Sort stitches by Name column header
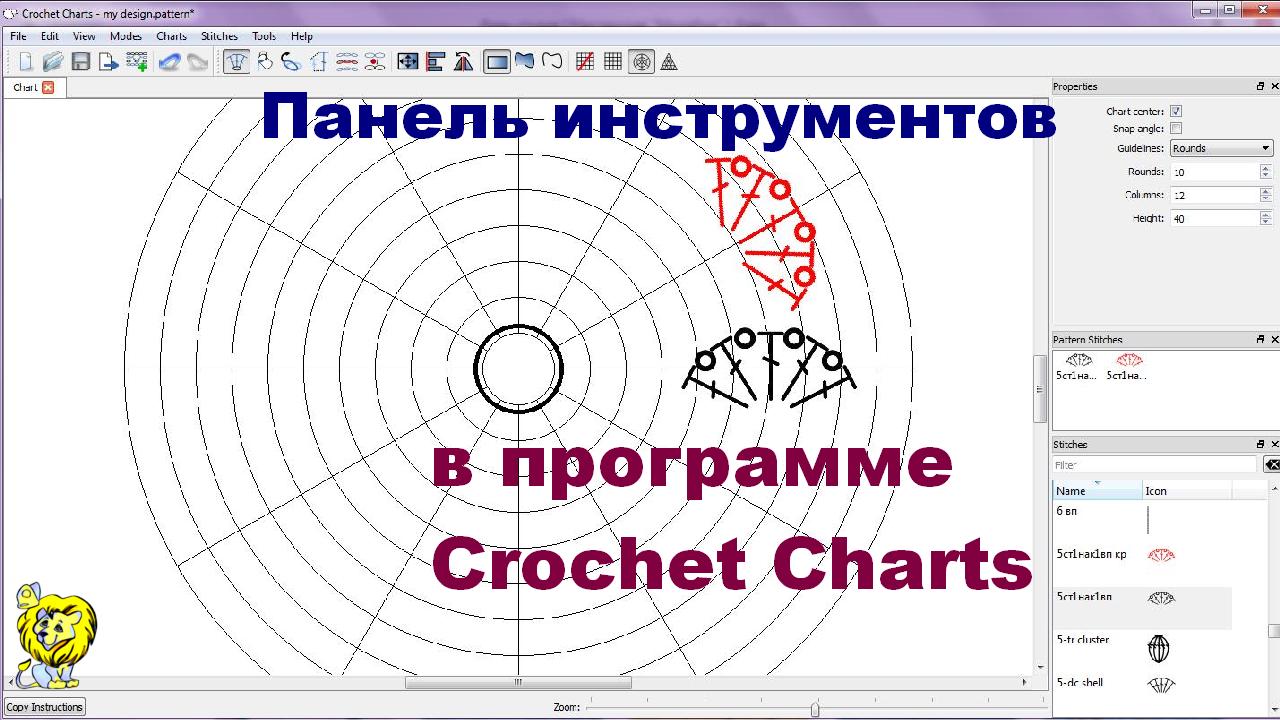 (1098, 491)
